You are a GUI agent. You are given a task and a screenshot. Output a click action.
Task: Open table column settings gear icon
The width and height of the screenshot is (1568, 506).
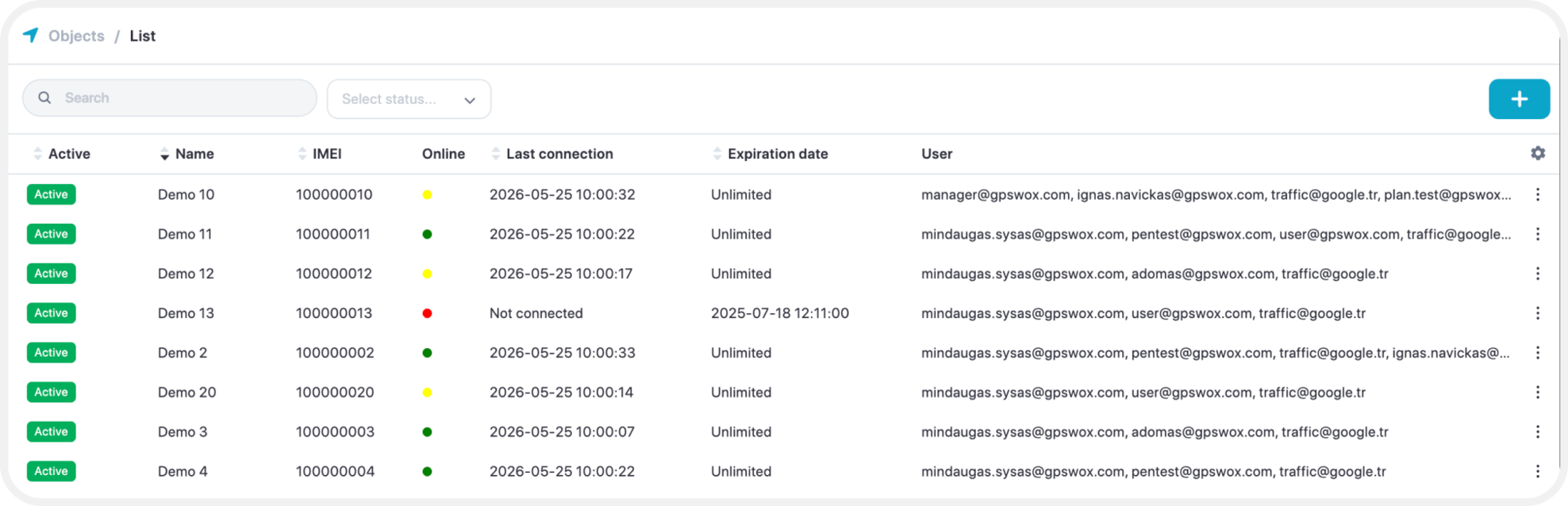click(x=1538, y=153)
